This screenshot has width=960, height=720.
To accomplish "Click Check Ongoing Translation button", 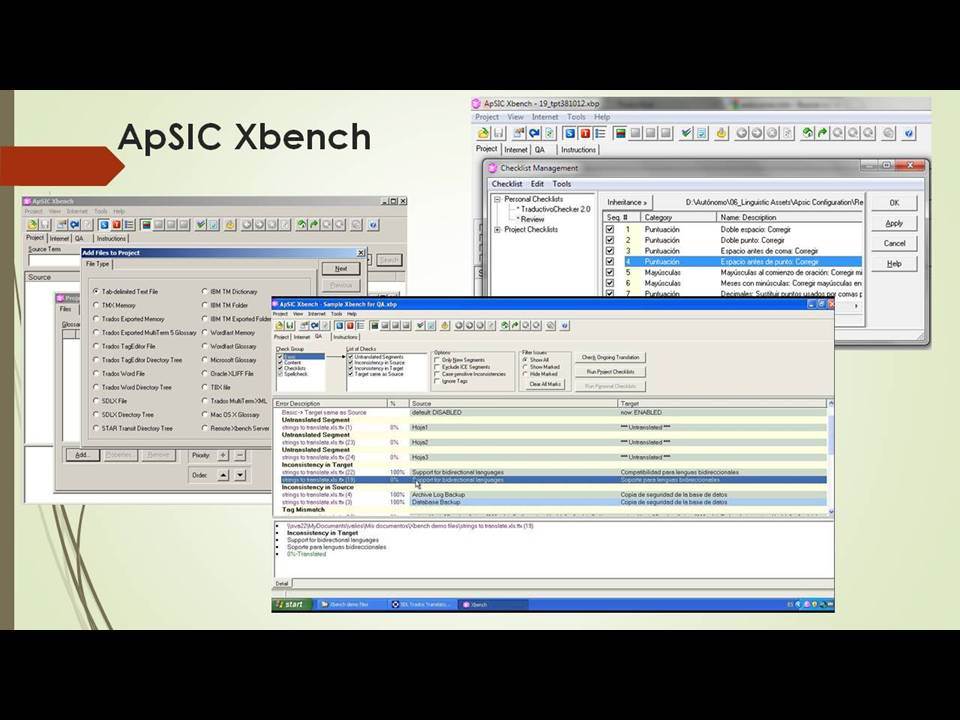I will pyautogui.click(x=610, y=358).
